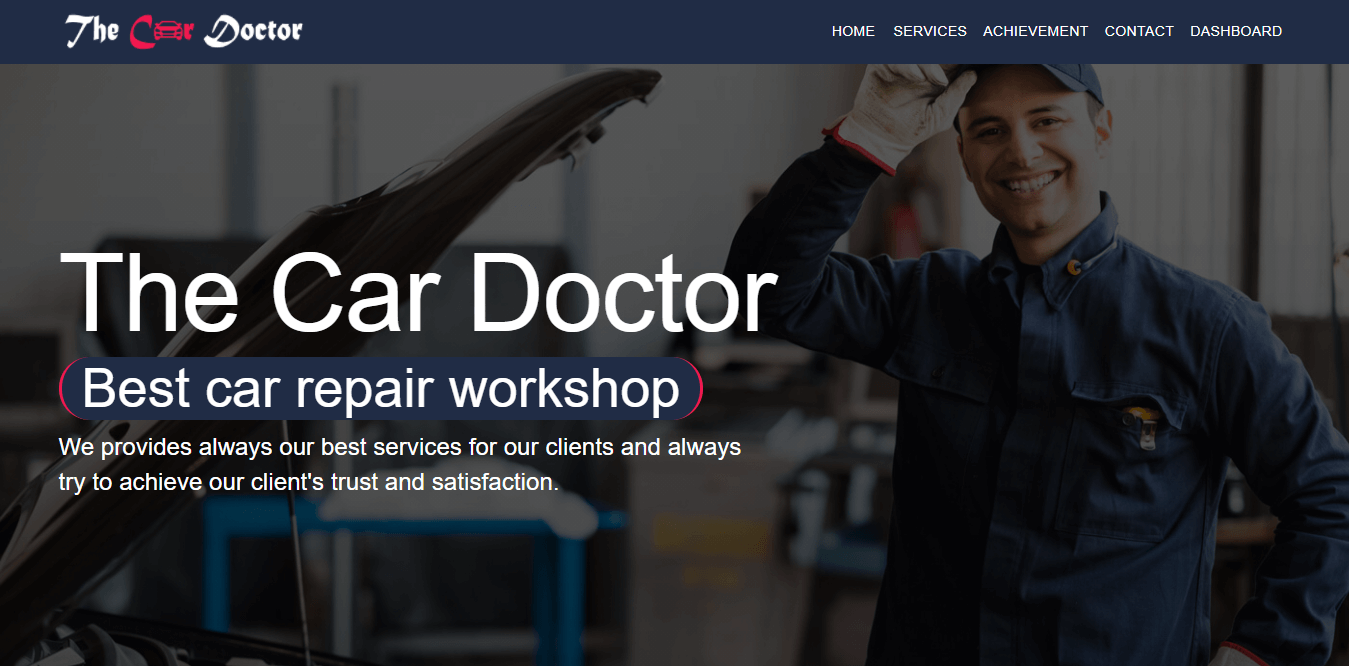
Task: Click the mechanic's navy cap
Action: (x=1040, y=86)
